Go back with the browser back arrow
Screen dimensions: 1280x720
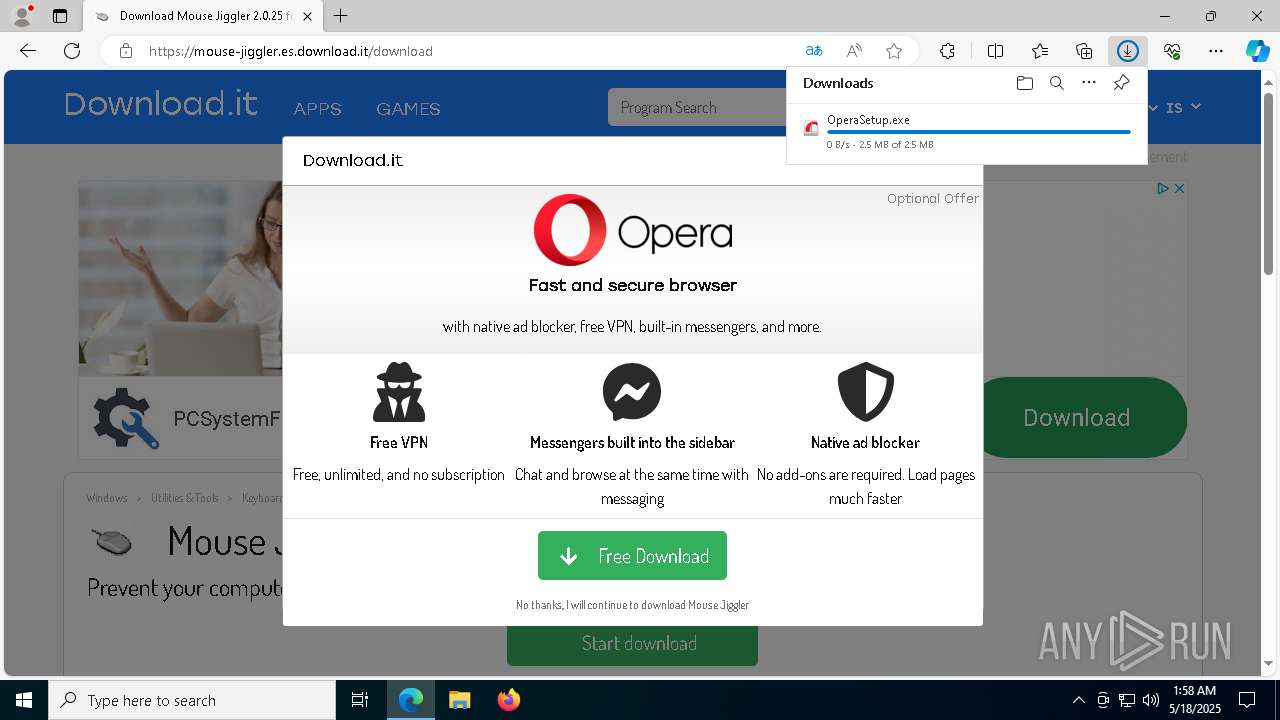[x=28, y=51]
